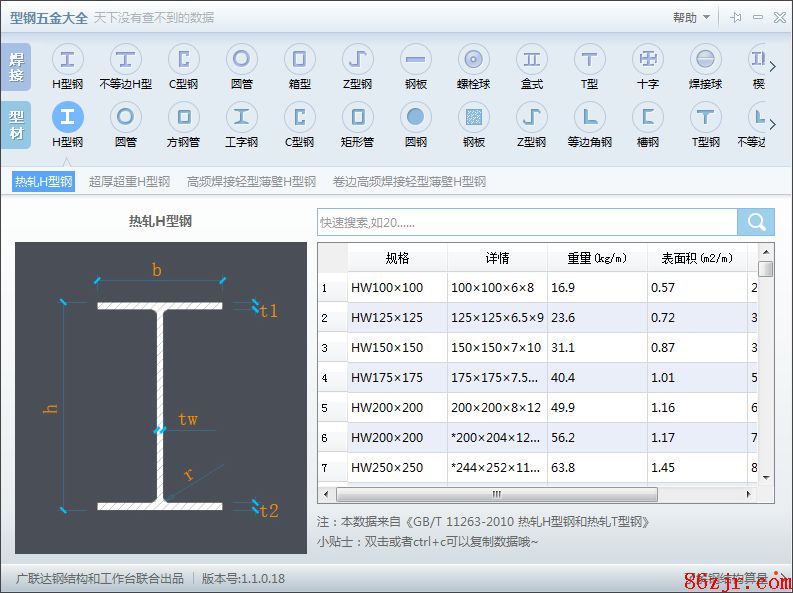793x593 pixels.
Task: Click the 焊接球 welded ball icon
Action: click(x=705, y=67)
